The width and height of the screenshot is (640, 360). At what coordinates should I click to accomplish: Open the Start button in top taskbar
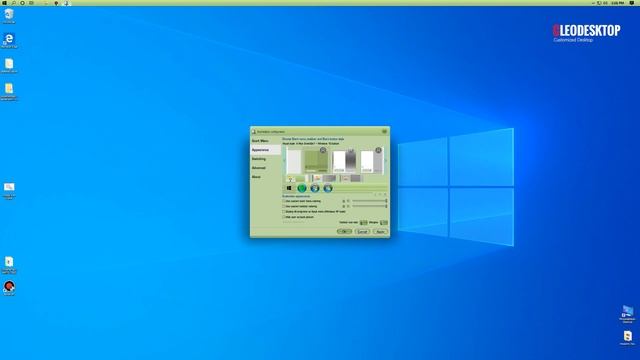4,3
